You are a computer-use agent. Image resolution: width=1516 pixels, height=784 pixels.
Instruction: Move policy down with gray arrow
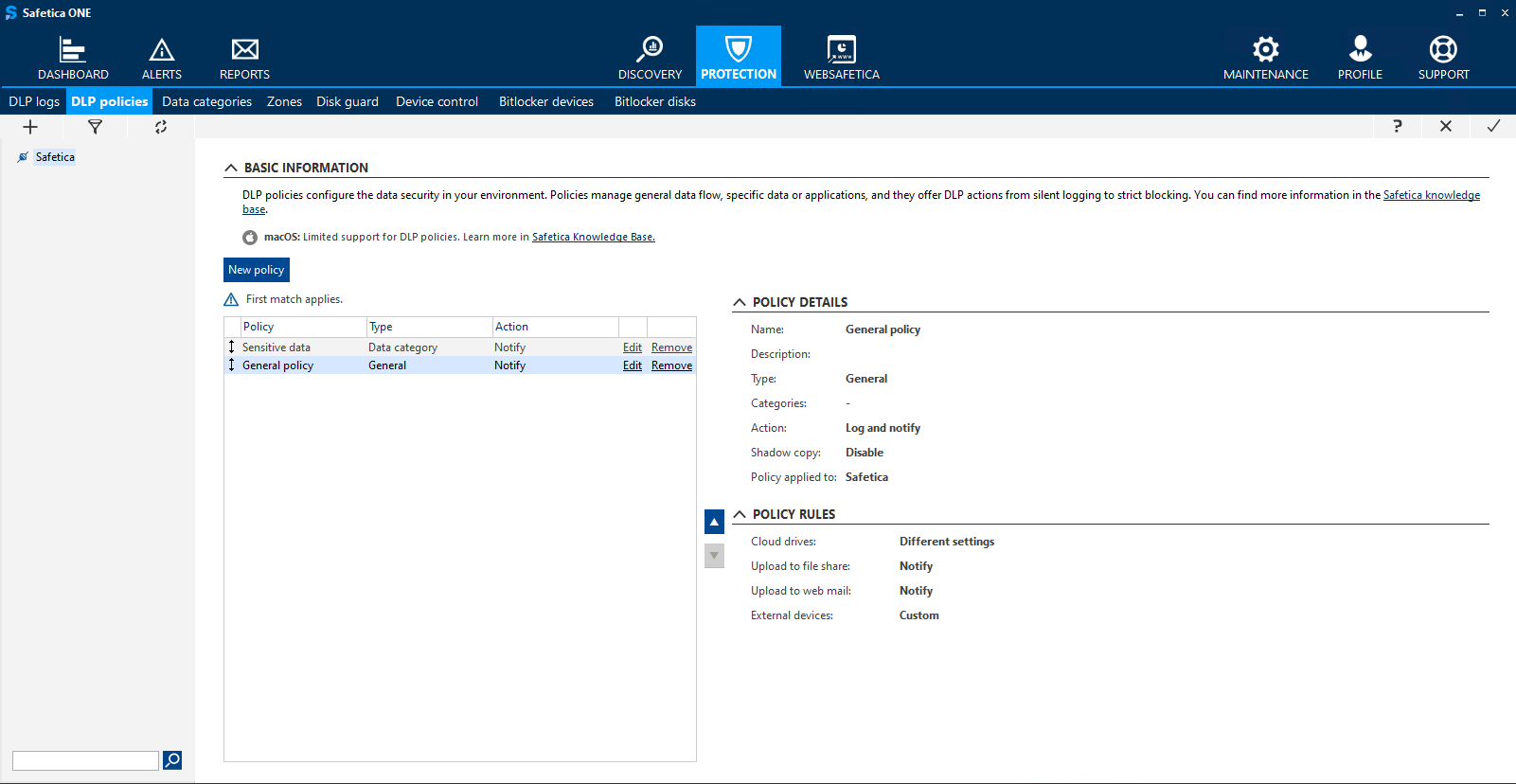coord(714,556)
